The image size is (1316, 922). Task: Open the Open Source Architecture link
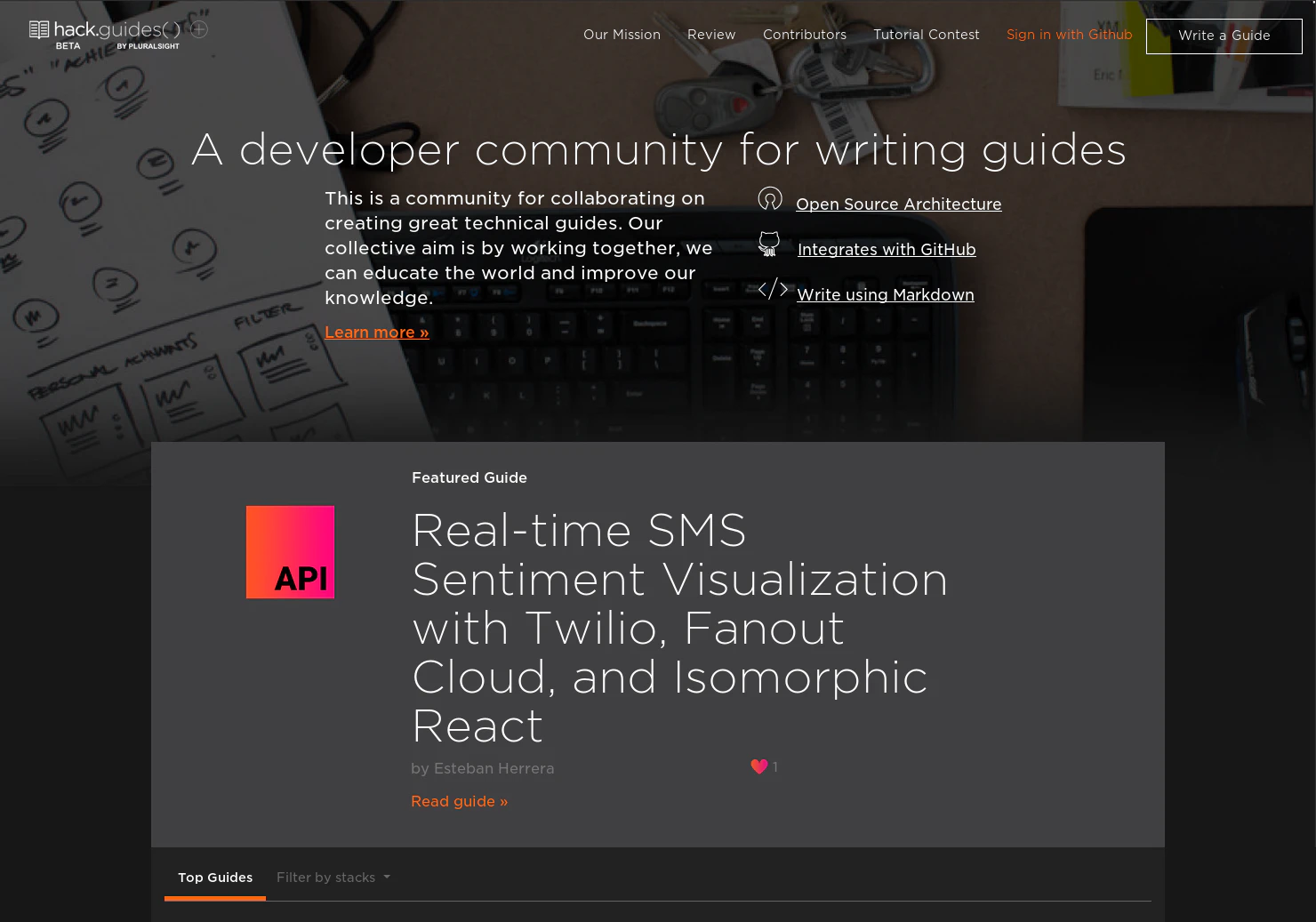point(898,204)
